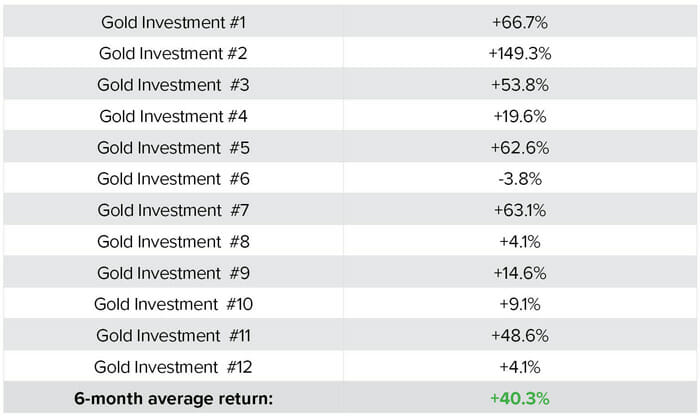The height and width of the screenshot is (419, 700).
Task: Click the Gold Investment #4 label
Action: point(173,115)
